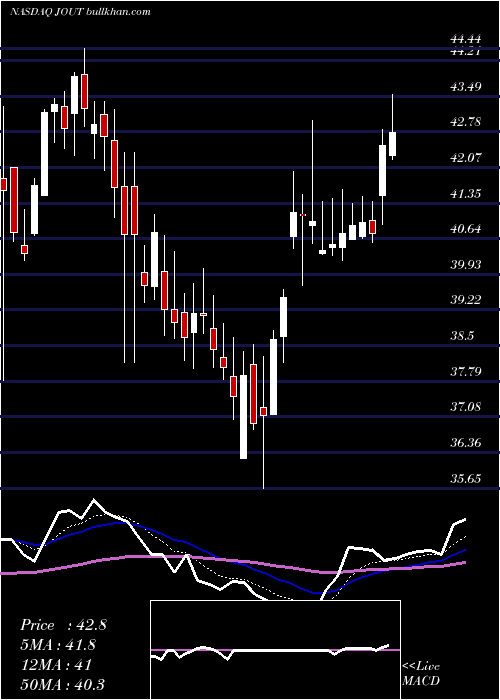Click inside the MACD inset chart
This screenshot has width=500, height=700.
275,650
